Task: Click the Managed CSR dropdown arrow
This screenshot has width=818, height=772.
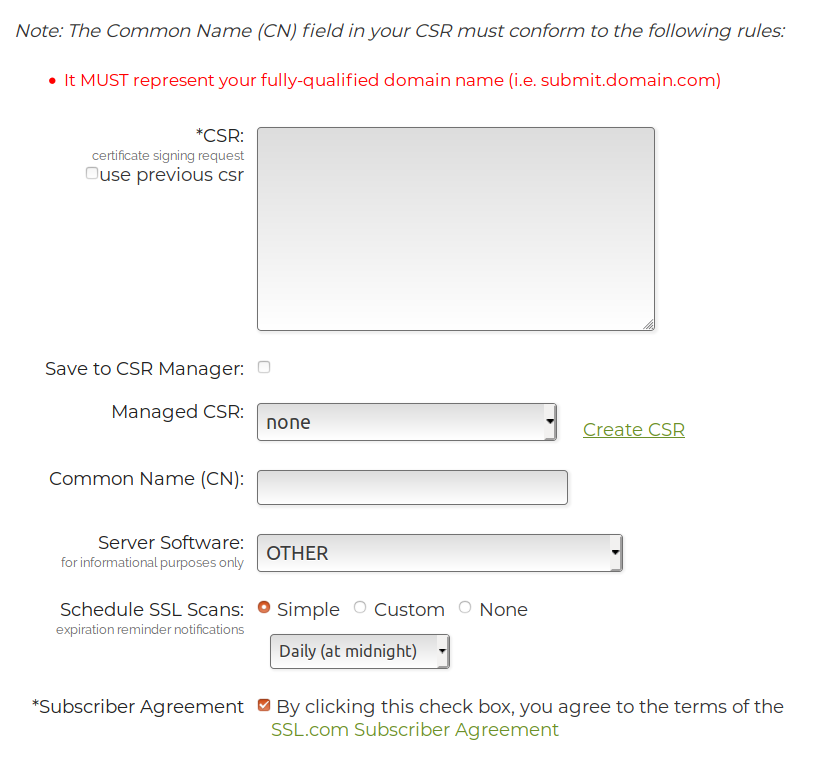Action: 549,422
